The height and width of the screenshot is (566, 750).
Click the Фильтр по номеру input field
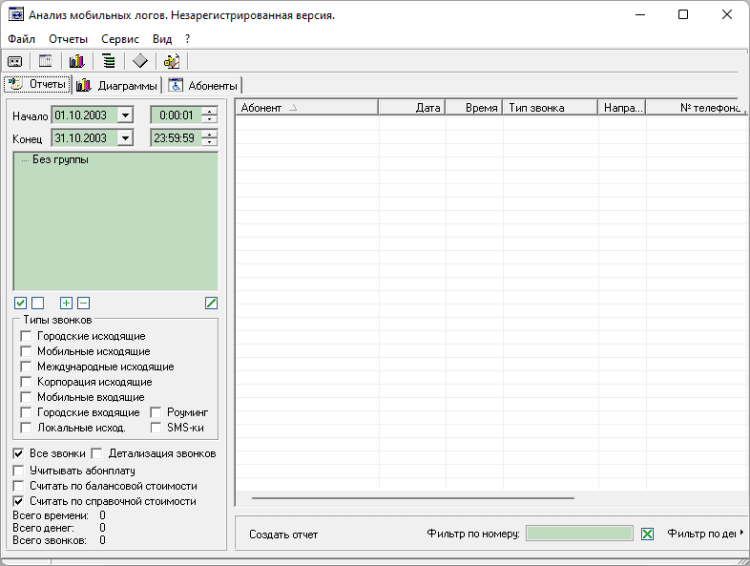(580, 533)
